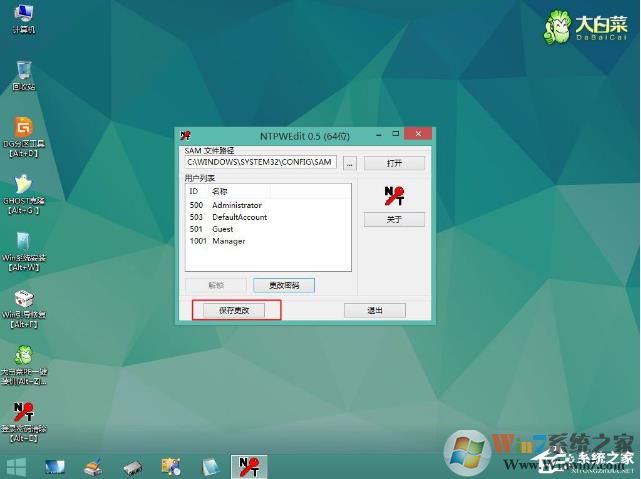This screenshot has width=641, height=479.
Task: Open the notebook taskbar icon
Action: coord(211,467)
